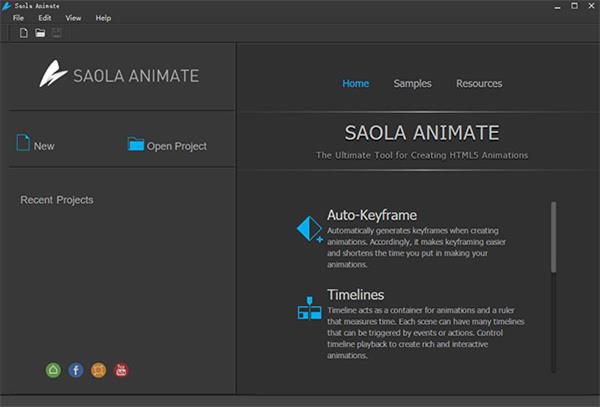Click the open folder icon in toolbar
600x407 pixels.
[x=40, y=33]
